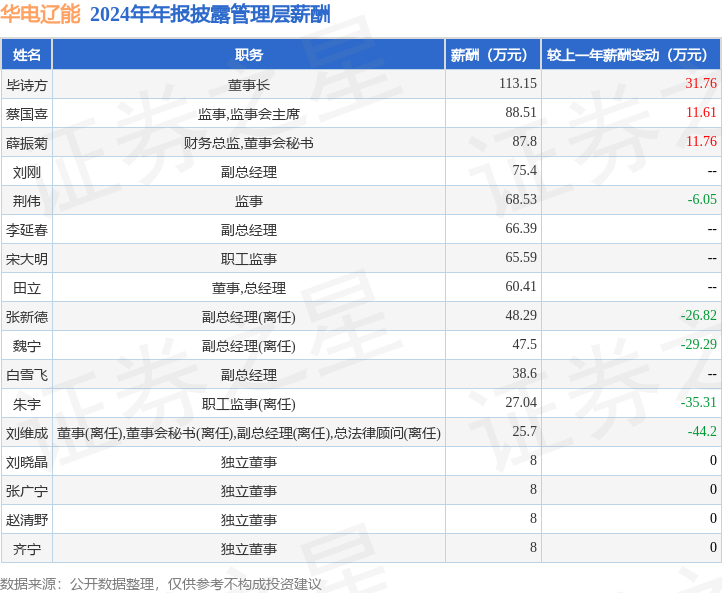The width and height of the screenshot is (722, 593).
Task: Click the 2024年年报披露管理层薪酬 heading
Action: click(x=210, y=14)
